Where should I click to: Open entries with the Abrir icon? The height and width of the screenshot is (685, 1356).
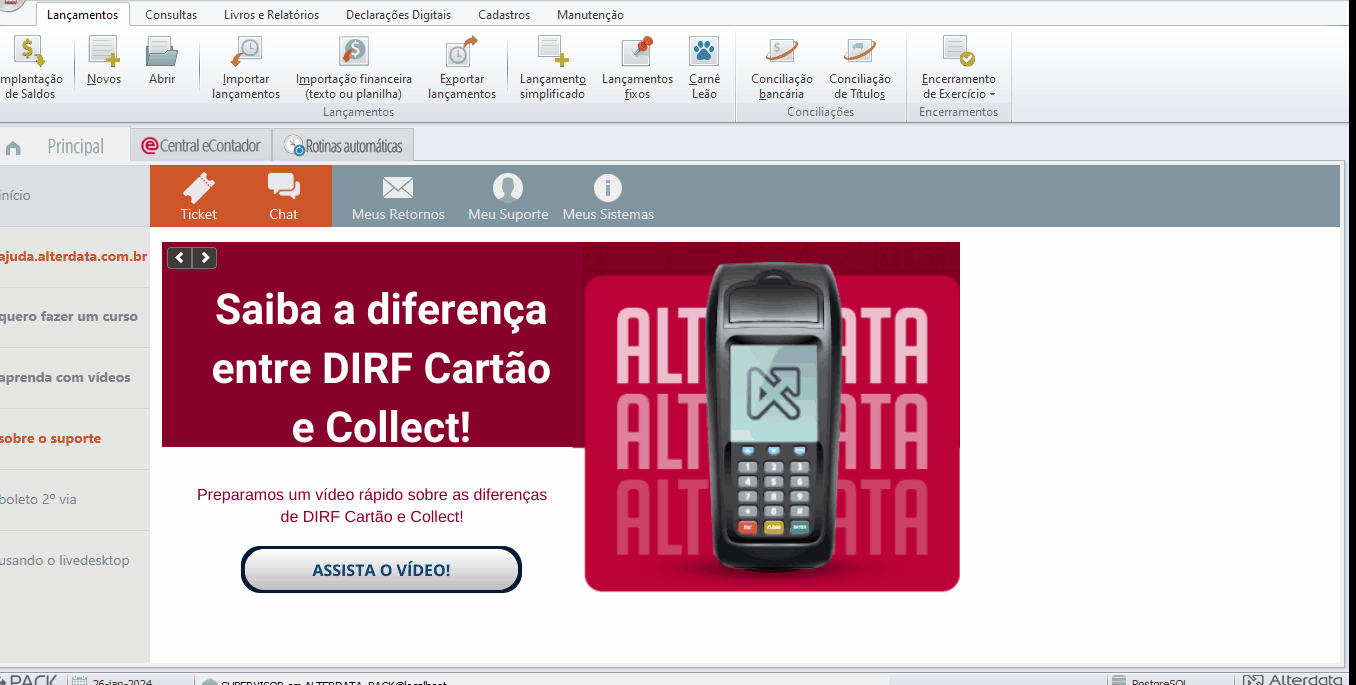point(162,62)
